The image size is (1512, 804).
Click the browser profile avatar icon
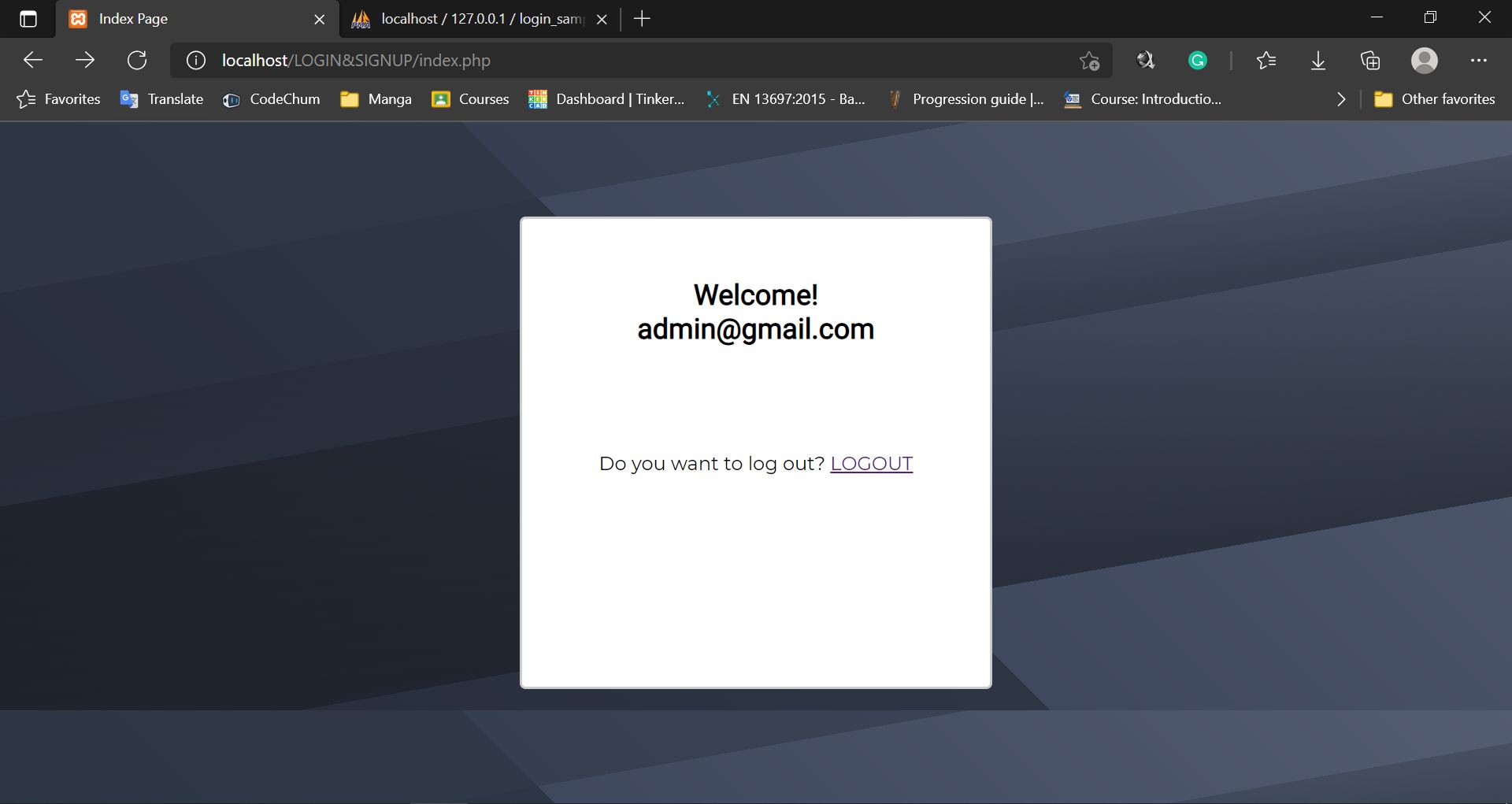(x=1425, y=60)
